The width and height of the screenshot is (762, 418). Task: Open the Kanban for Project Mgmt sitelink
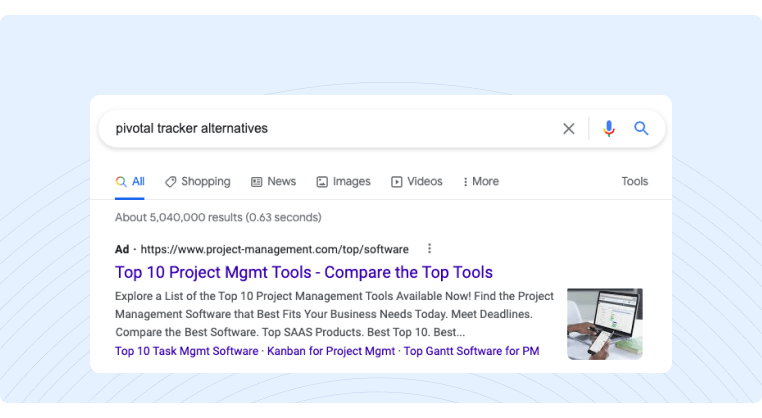tap(331, 351)
